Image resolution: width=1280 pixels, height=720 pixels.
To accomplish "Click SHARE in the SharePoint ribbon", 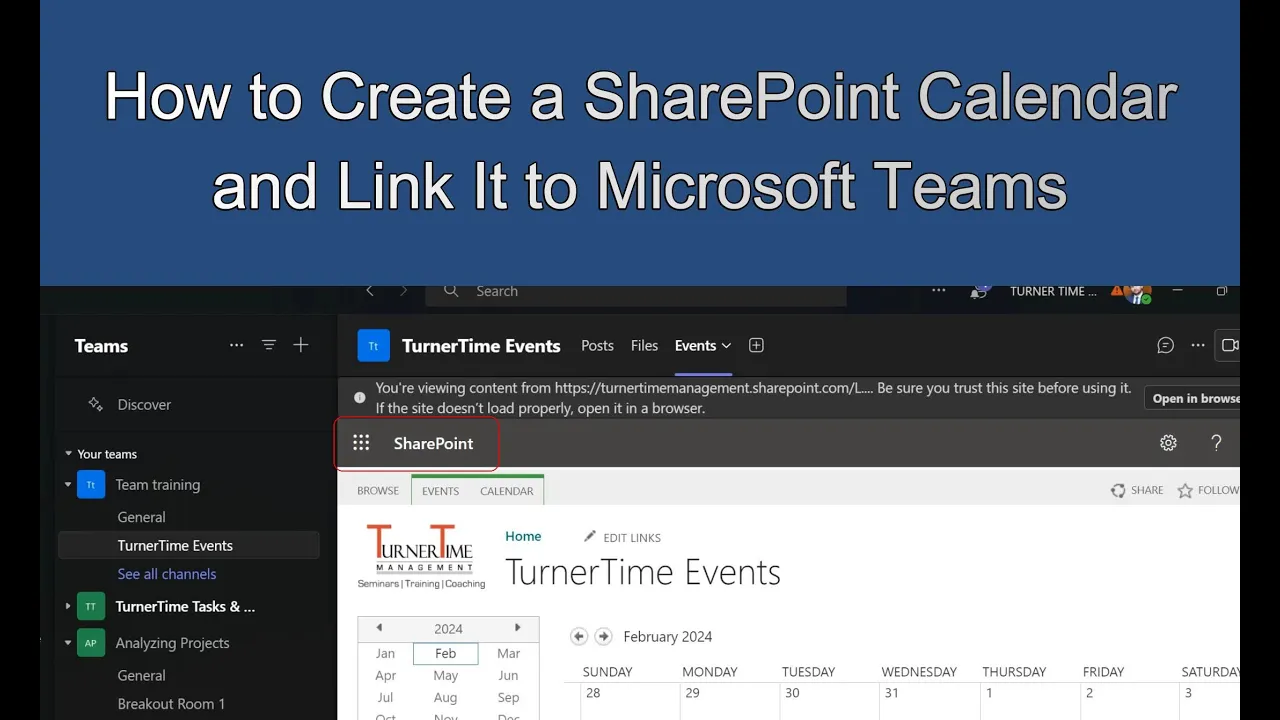I will tap(1137, 490).
